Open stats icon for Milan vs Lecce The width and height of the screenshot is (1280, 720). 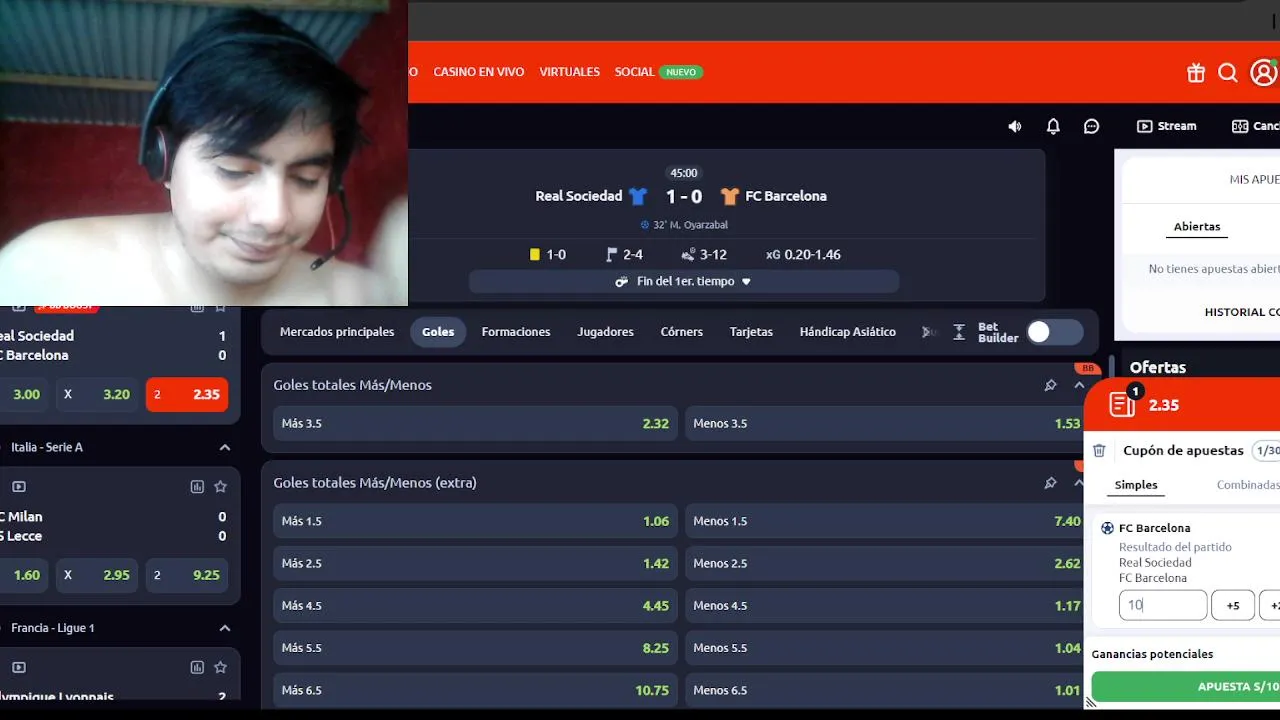pyautogui.click(x=197, y=487)
